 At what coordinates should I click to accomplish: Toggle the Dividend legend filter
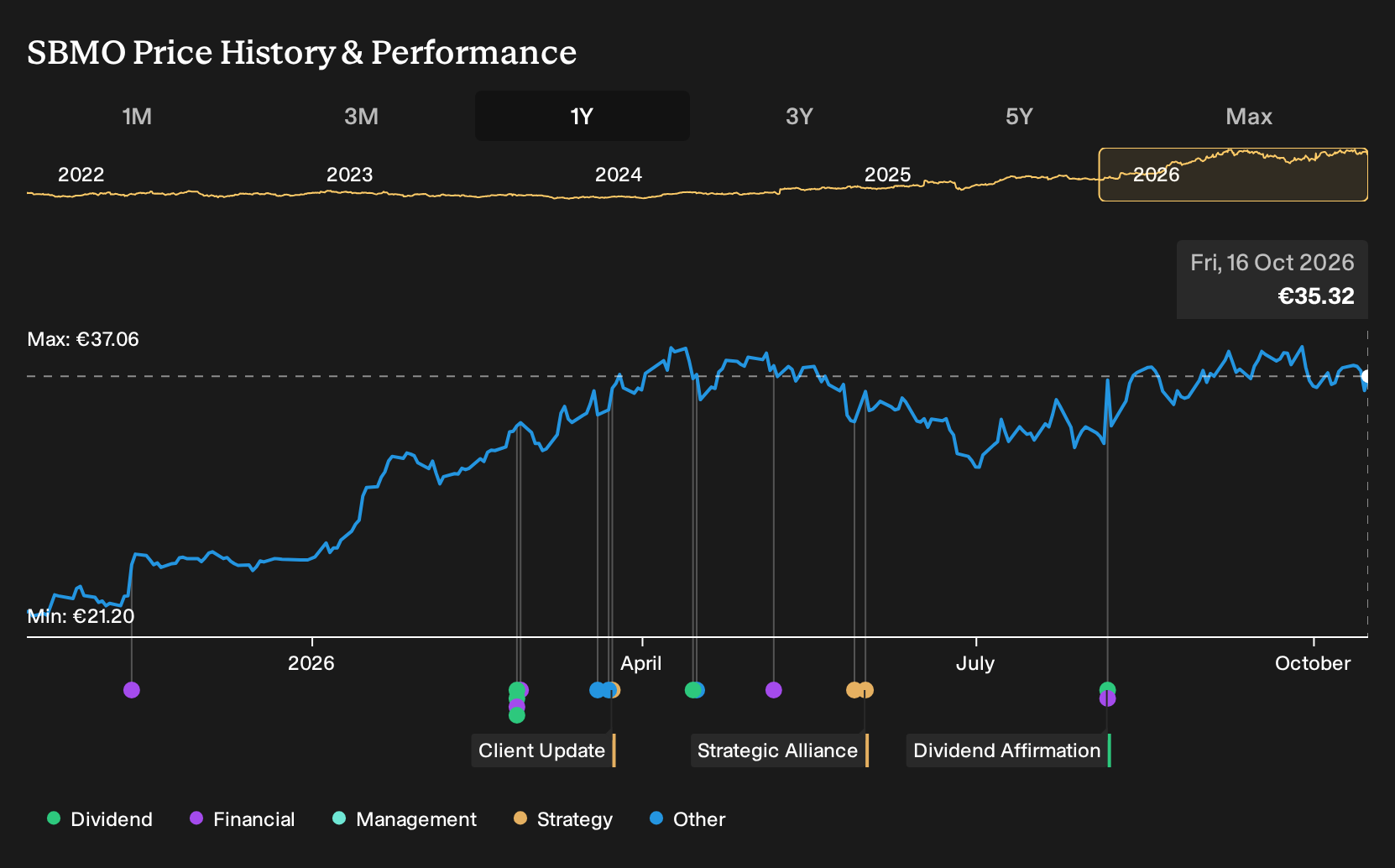[100, 819]
